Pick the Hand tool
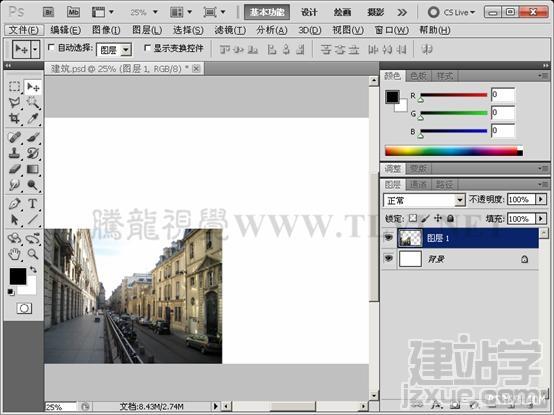Screen dimensions: 554x415 click(x=14, y=254)
